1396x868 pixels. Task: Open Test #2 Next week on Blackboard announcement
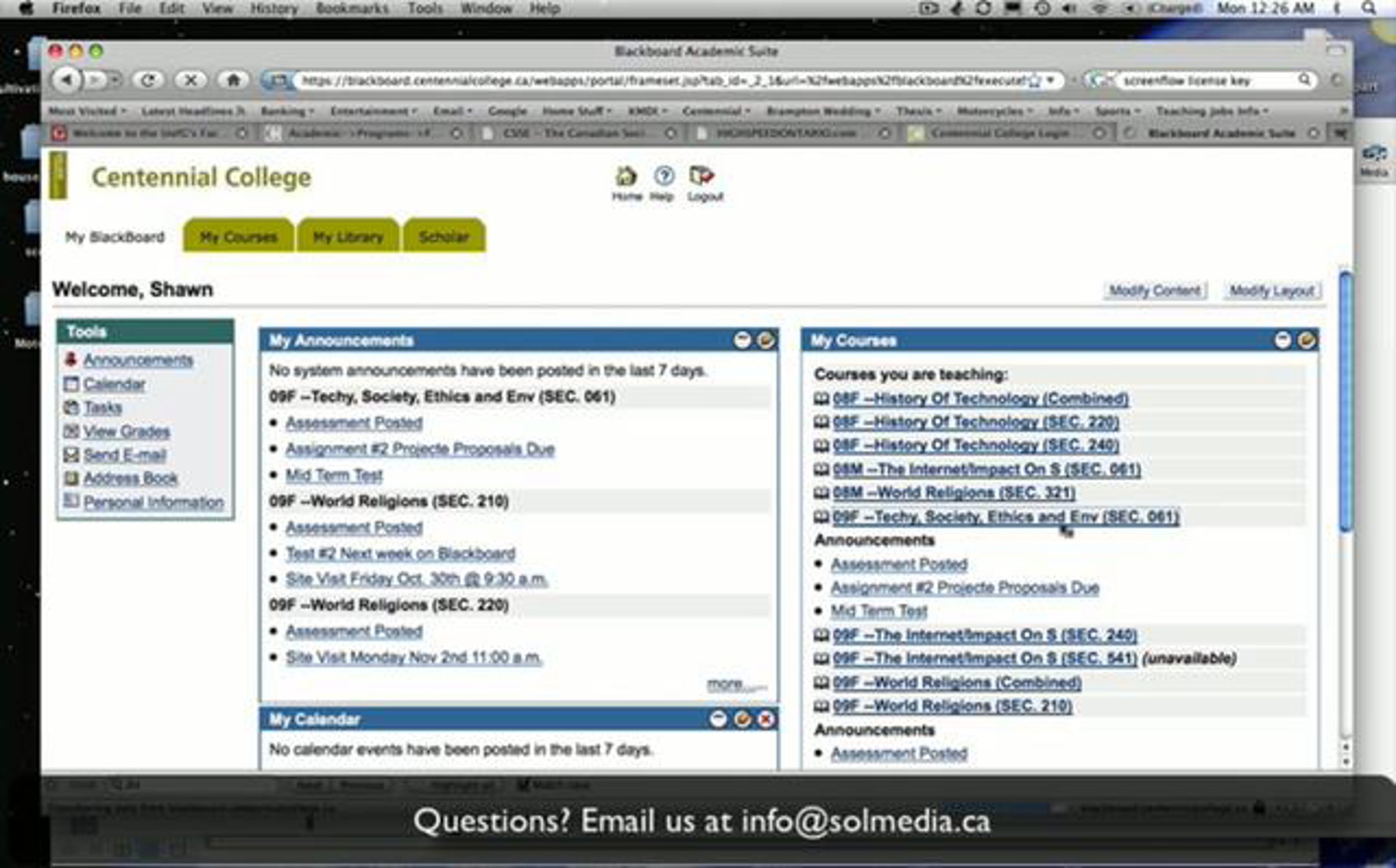[x=400, y=553]
